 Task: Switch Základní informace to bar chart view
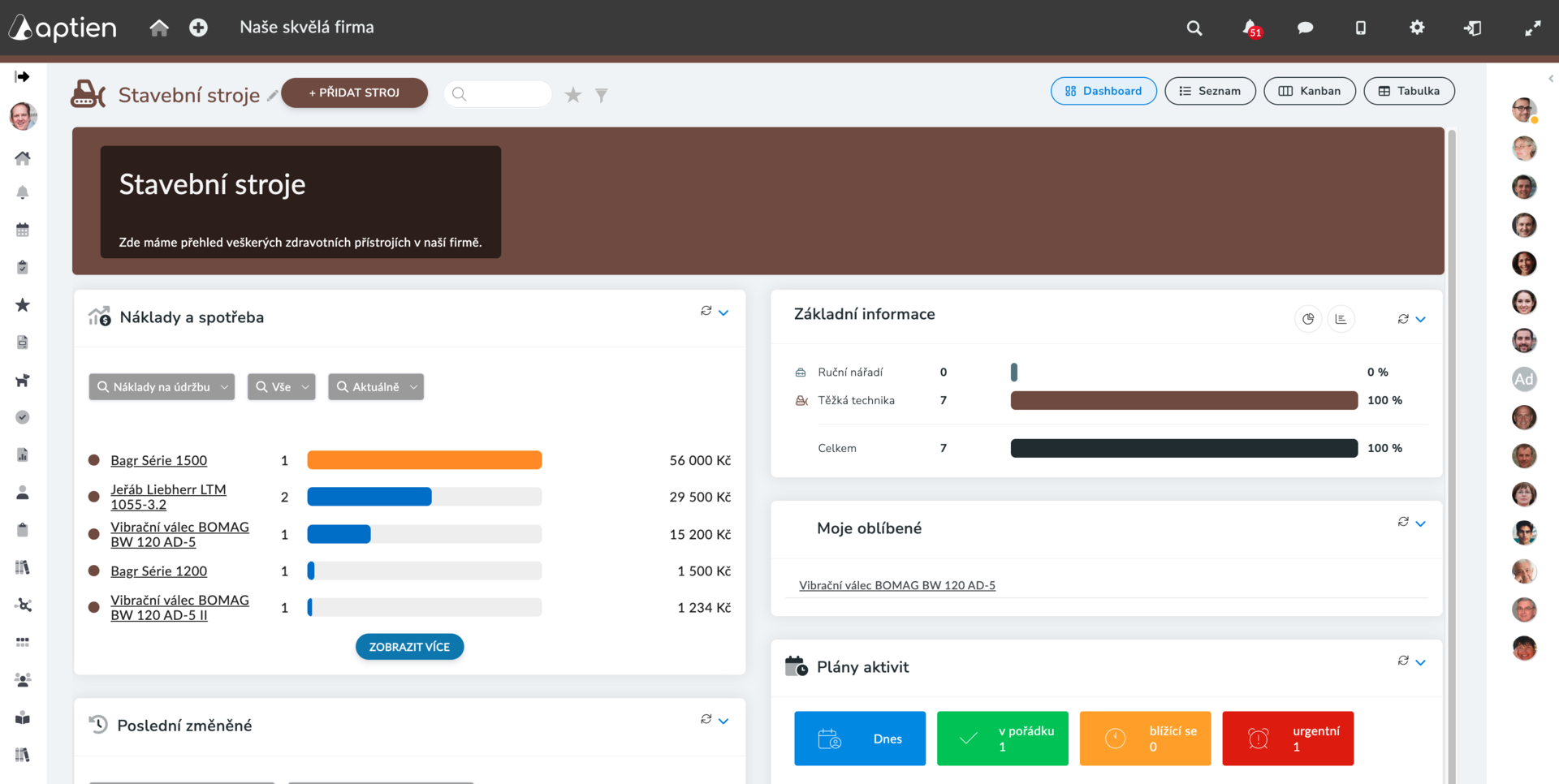pyautogui.click(x=1341, y=319)
